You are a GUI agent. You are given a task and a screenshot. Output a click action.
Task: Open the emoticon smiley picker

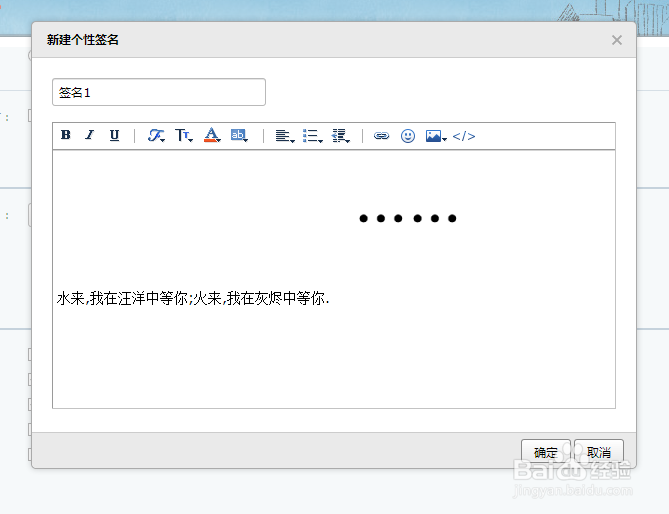click(408, 136)
